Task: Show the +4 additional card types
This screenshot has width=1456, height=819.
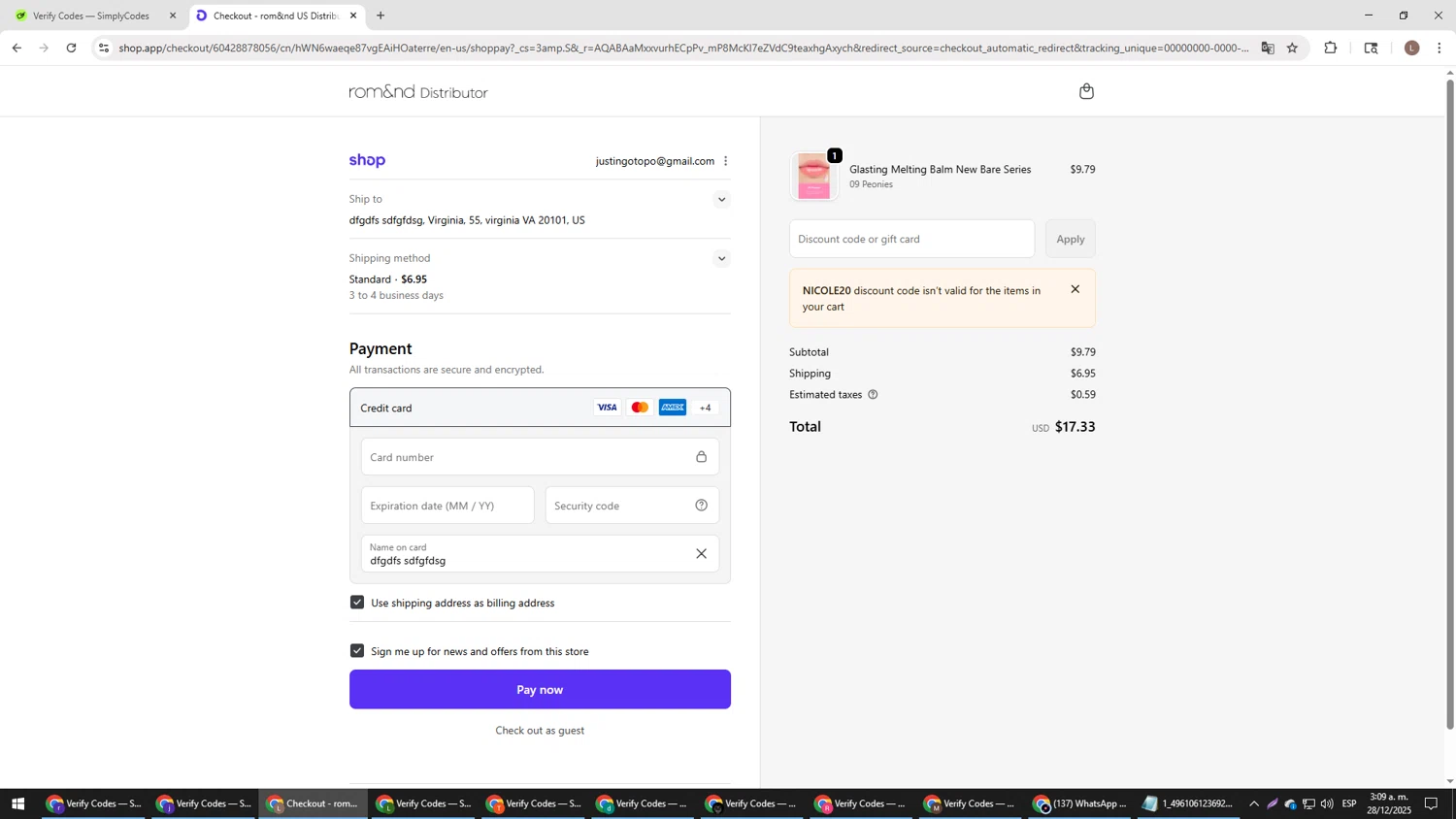Action: 706,408
